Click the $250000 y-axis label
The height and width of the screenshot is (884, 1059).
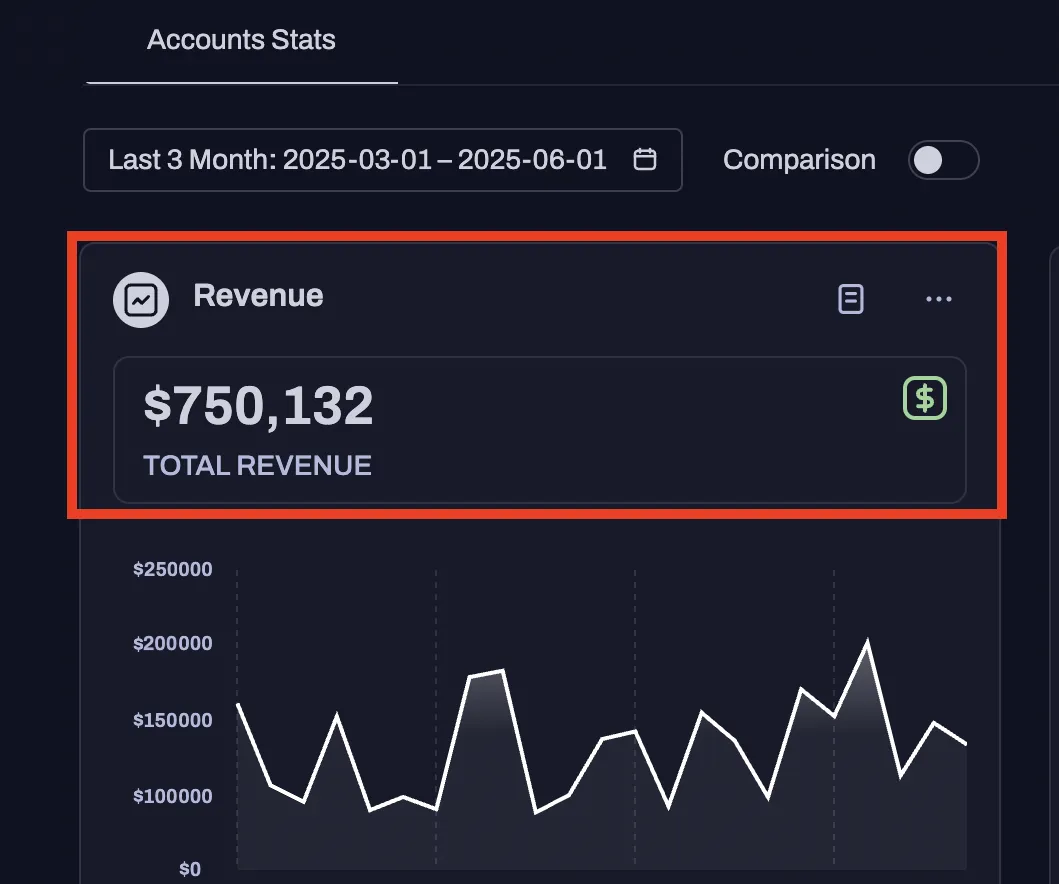pos(172,570)
